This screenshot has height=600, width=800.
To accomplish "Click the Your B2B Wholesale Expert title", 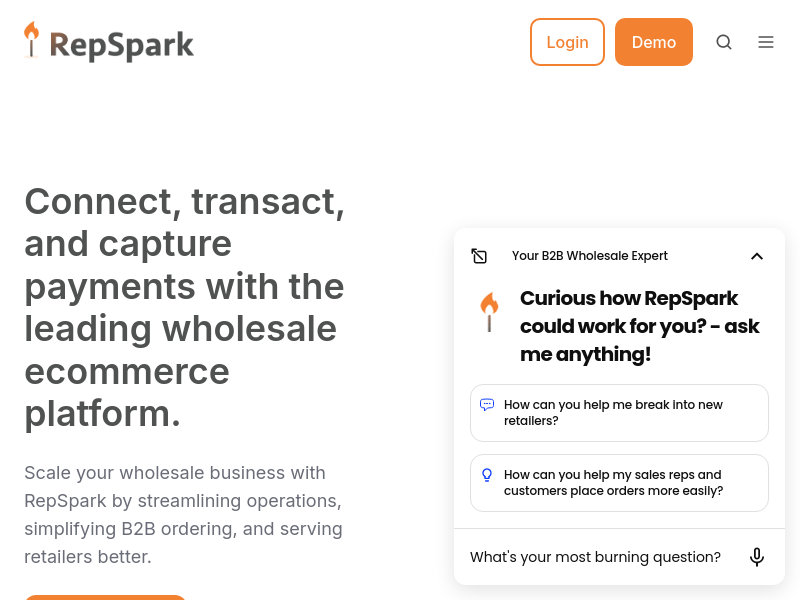I will (x=589, y=256).
